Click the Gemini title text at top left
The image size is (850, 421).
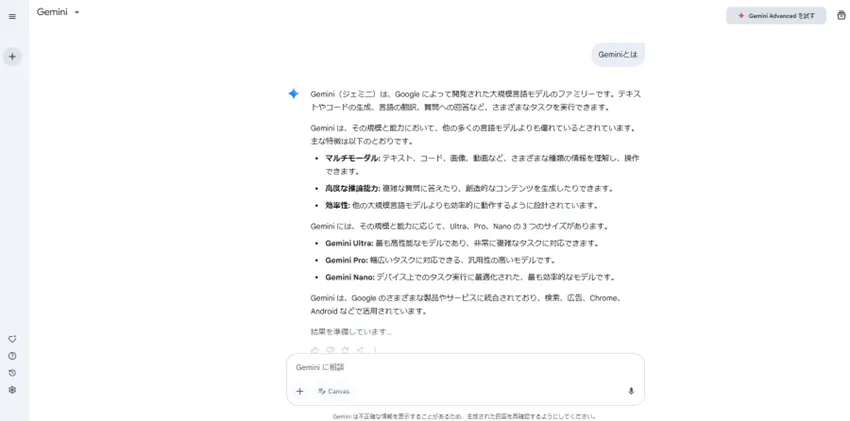point(52,12)
